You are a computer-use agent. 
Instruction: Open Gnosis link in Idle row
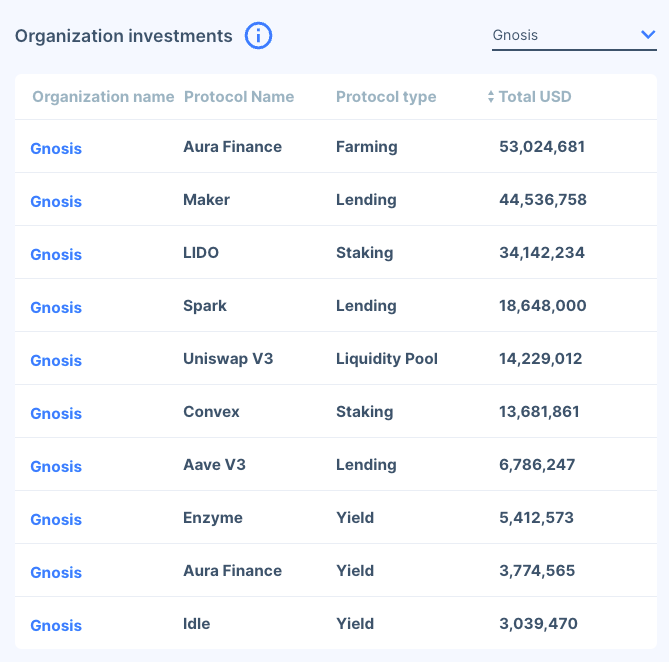56,626
